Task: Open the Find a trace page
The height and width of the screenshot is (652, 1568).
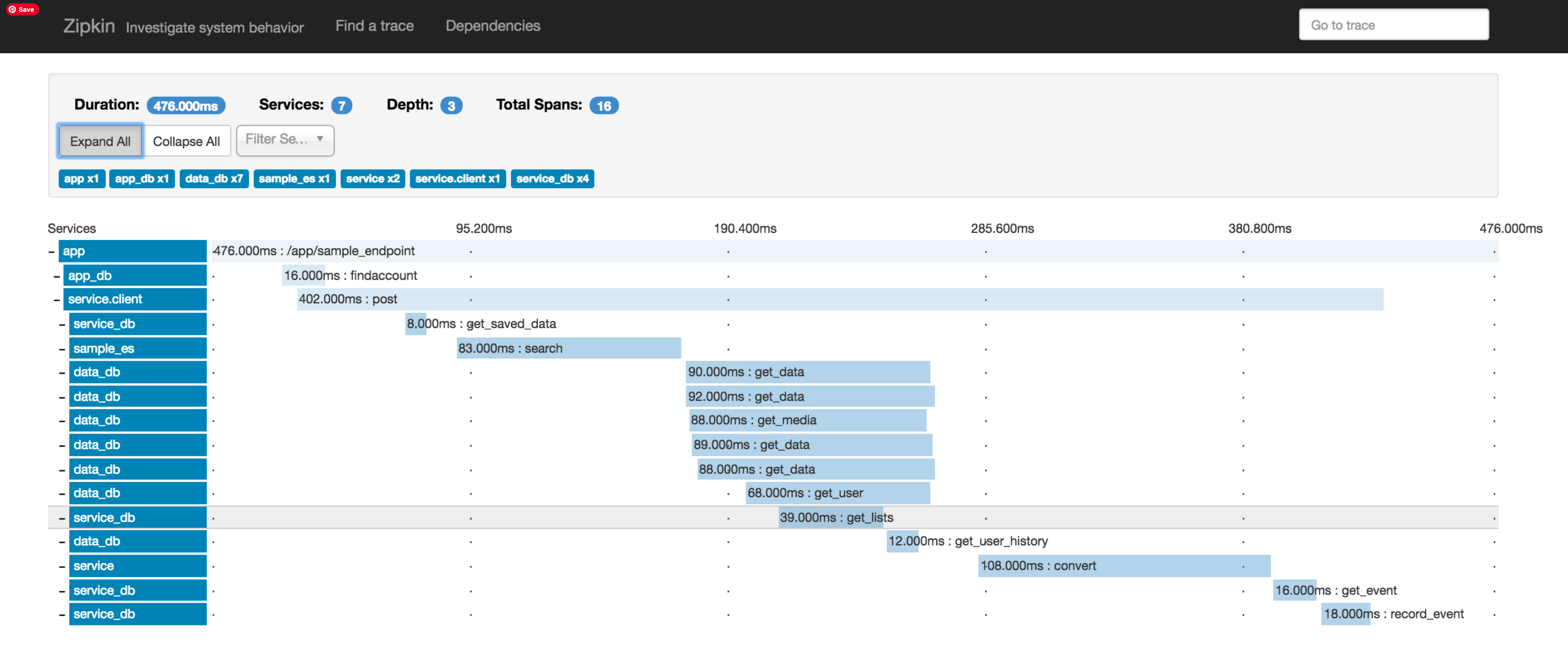Action: 374,26
